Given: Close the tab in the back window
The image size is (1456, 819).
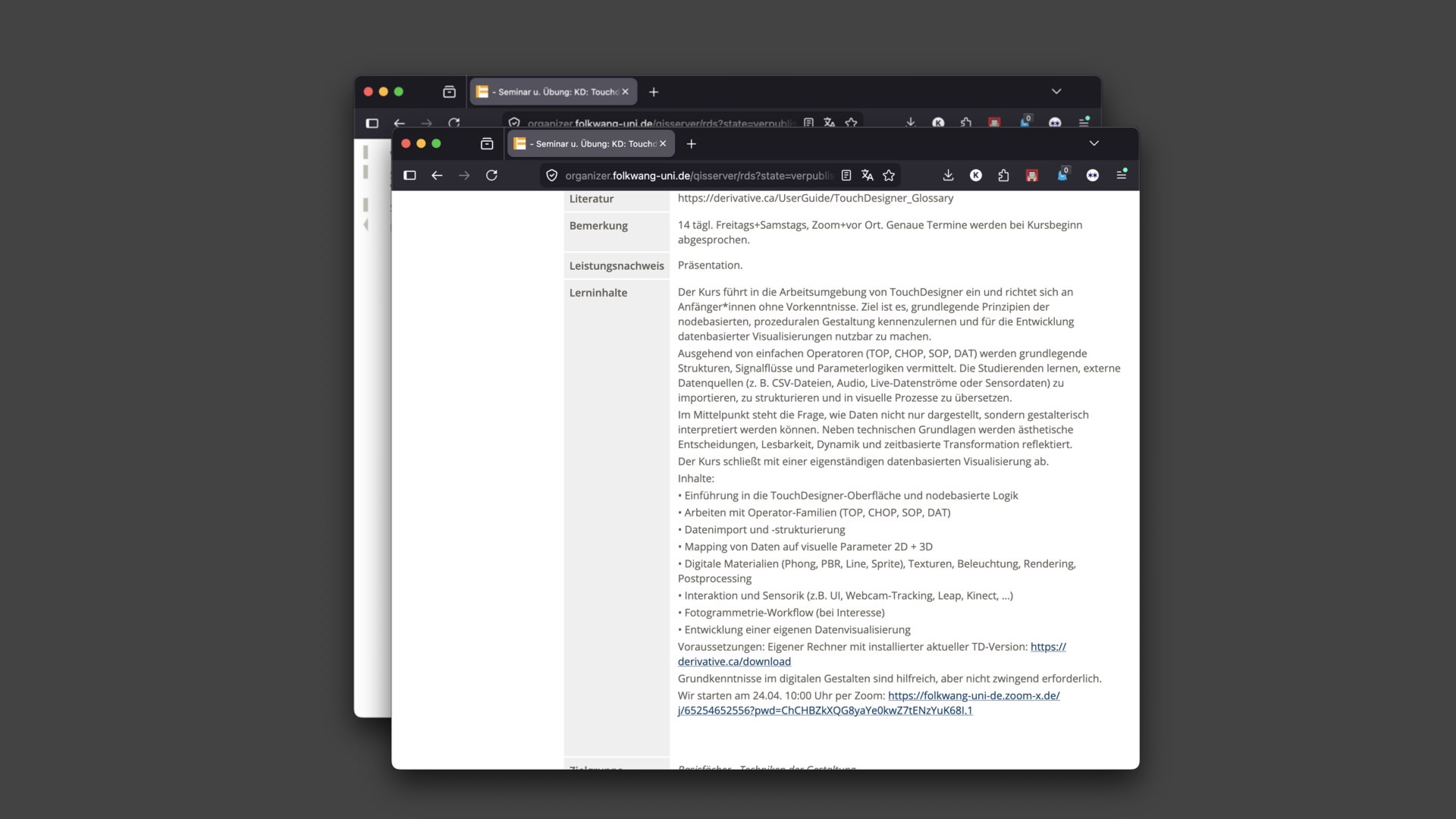Looking at the screenshot, I should coord(625,92).
